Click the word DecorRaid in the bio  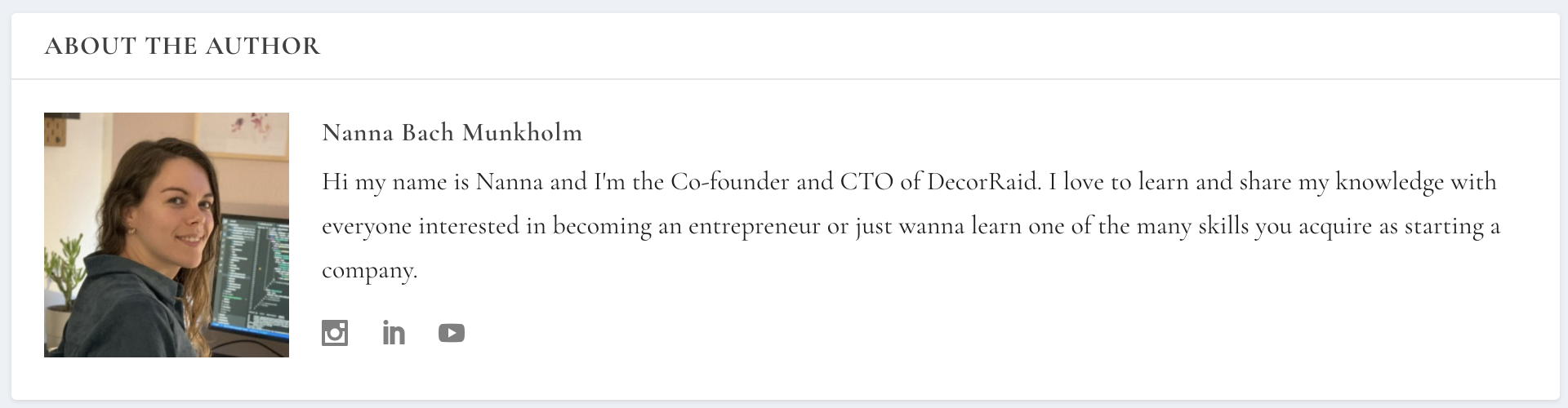(x=984, y=181)
